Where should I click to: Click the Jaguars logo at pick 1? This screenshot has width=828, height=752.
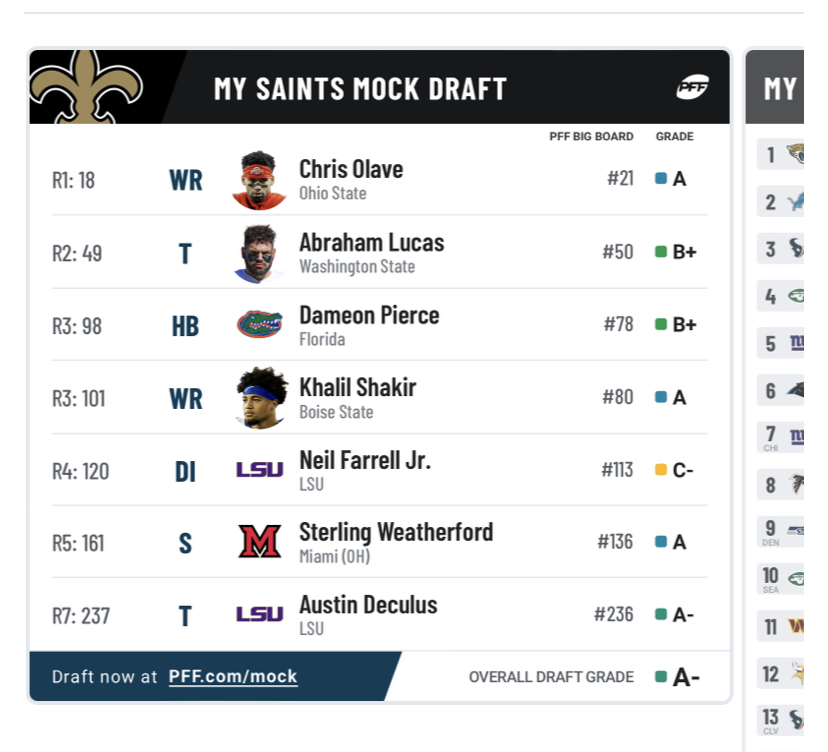coord(795,154)
